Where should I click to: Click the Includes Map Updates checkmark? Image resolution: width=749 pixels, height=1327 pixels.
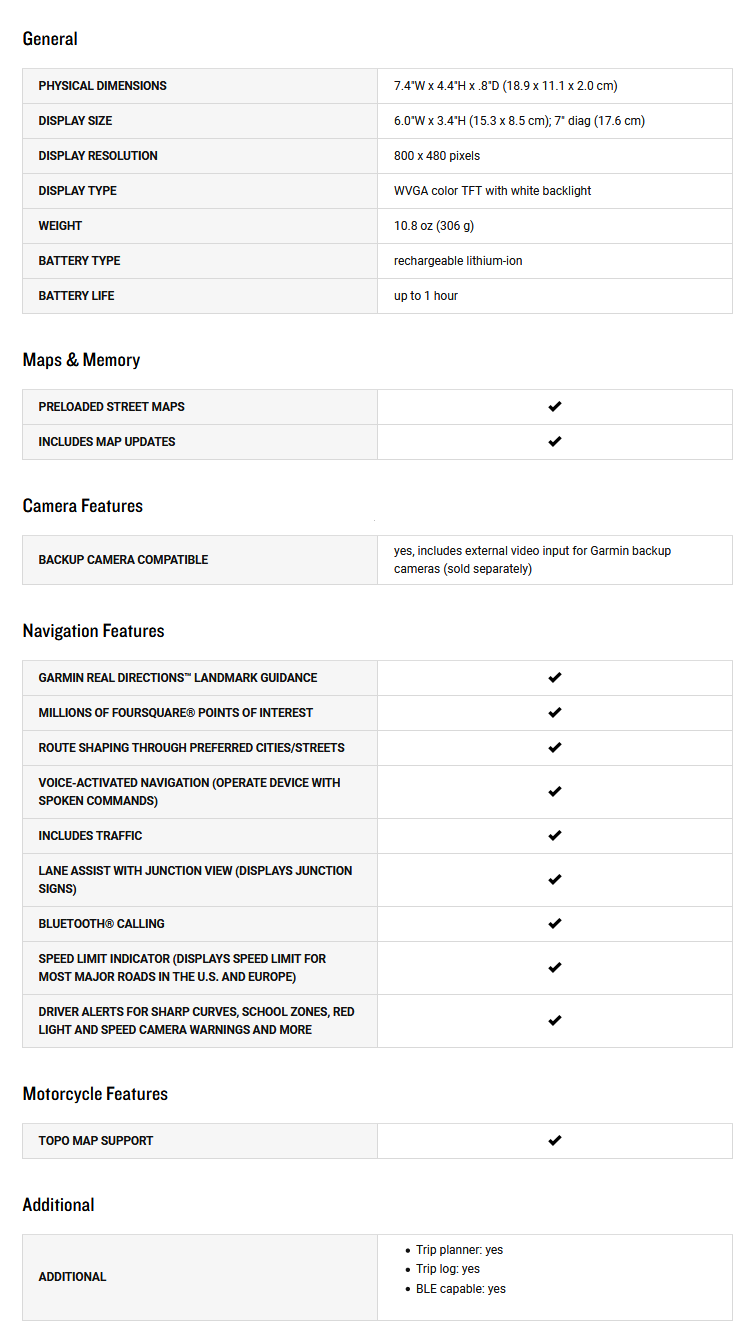pos(555,442)
